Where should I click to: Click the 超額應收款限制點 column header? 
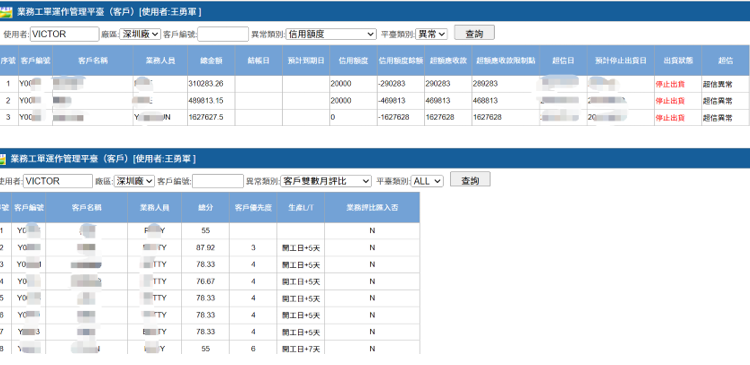506,61
